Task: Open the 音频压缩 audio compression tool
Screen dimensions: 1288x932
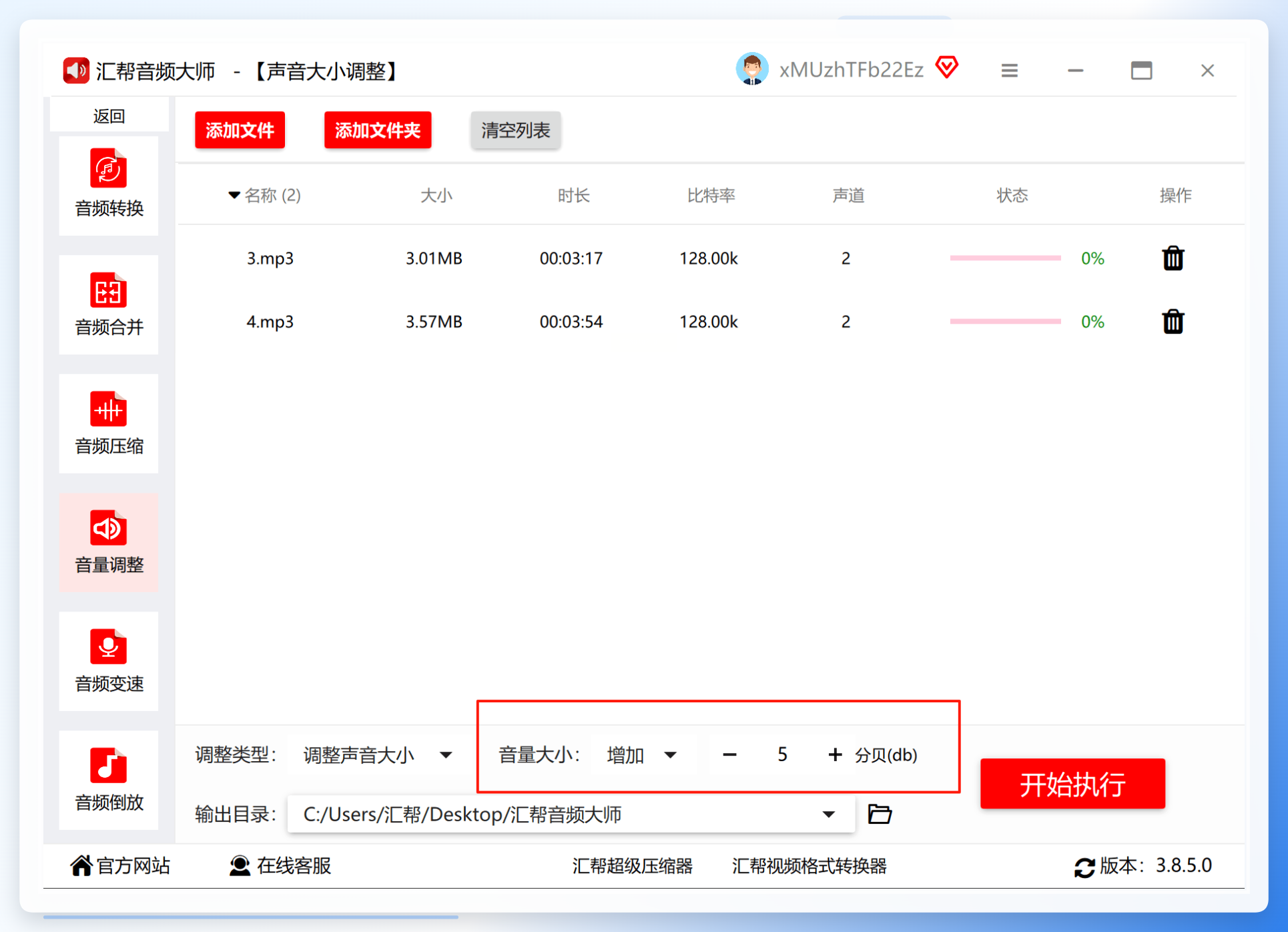Action: click(109, 423)
